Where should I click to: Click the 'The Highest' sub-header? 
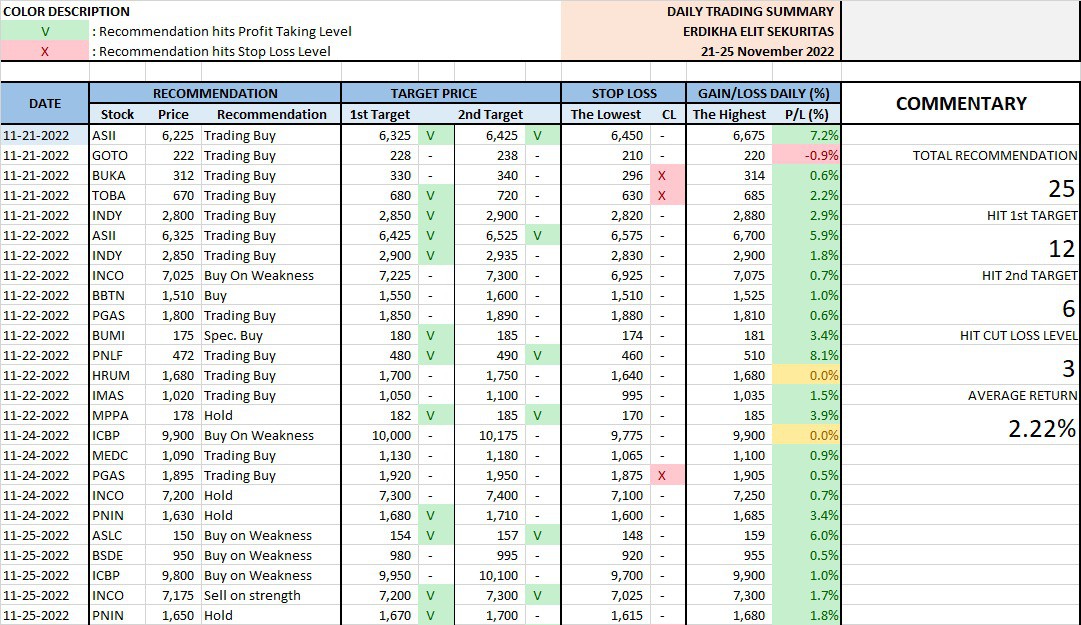click(729, 114)
